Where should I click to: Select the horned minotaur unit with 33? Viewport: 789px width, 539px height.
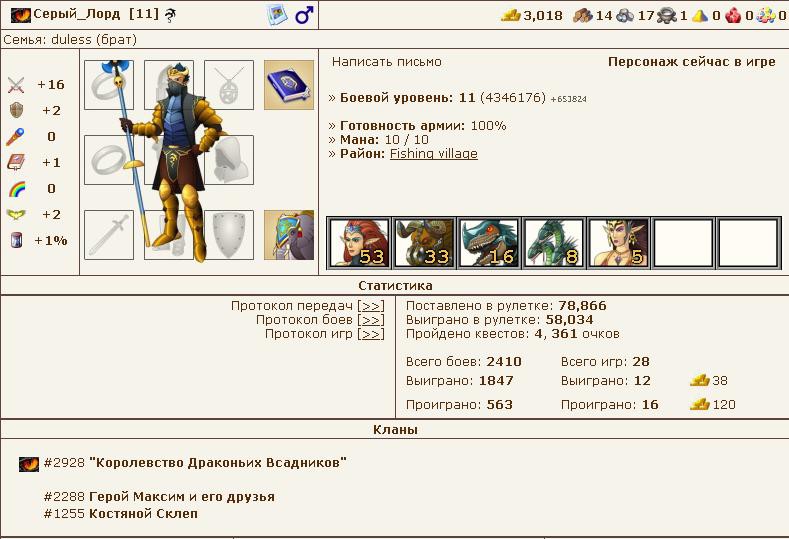(x=424, y=243)
